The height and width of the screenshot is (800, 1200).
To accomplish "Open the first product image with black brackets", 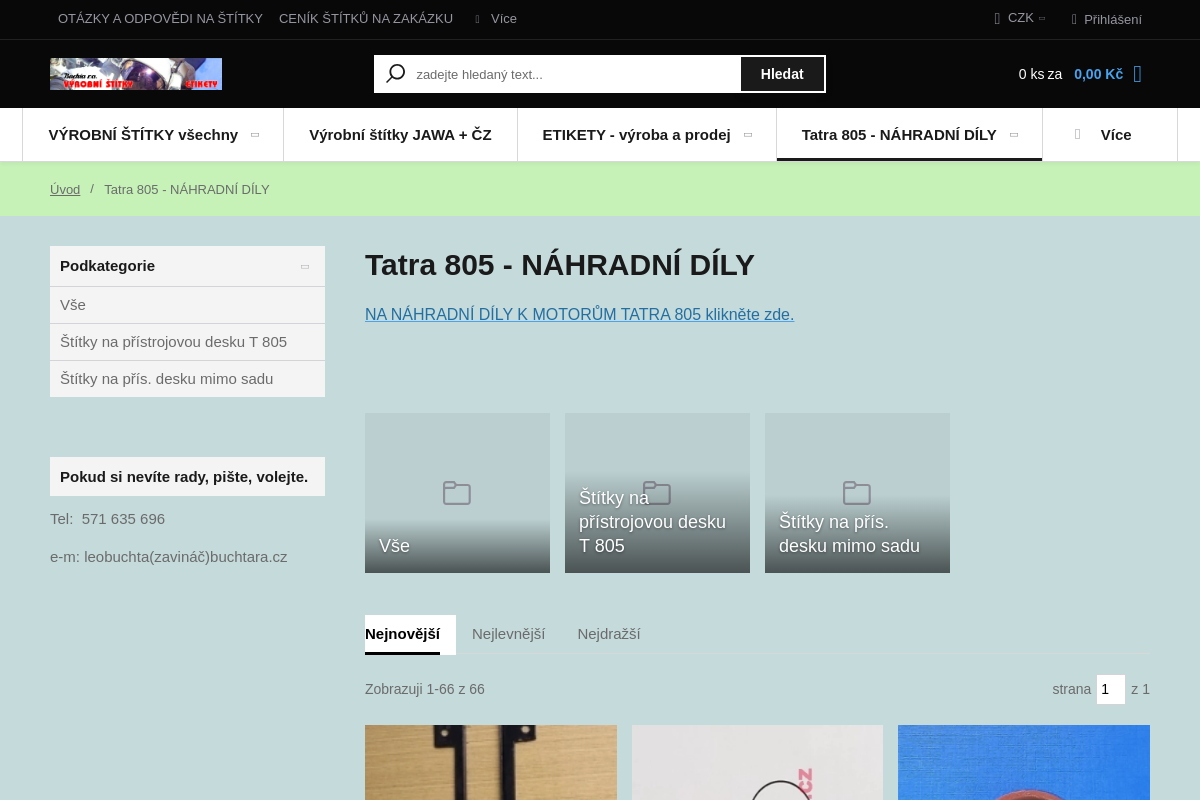I will tap(491, 762).
